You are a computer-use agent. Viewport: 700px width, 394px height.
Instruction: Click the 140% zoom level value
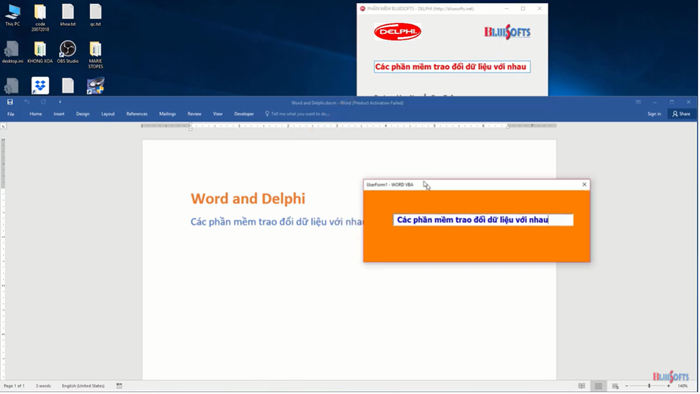683,386
